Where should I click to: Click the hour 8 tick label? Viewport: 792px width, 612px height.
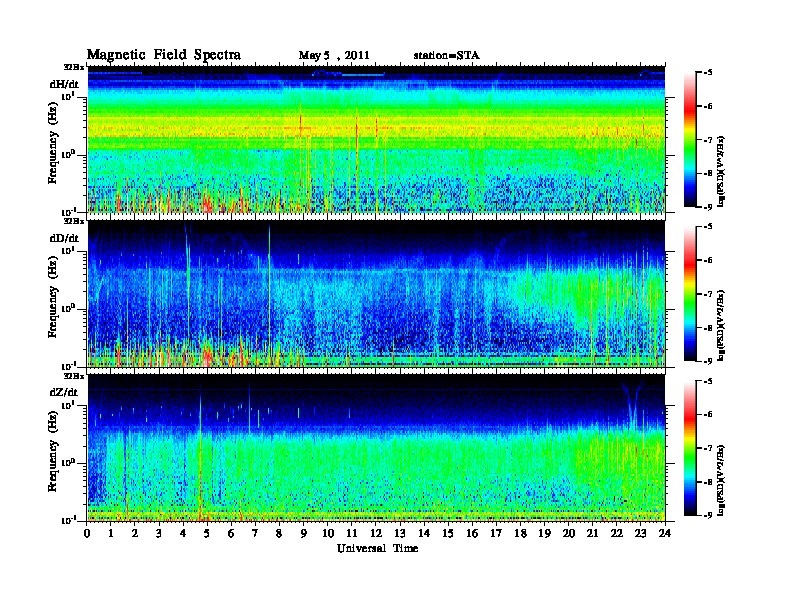click(x=279, y=534)
